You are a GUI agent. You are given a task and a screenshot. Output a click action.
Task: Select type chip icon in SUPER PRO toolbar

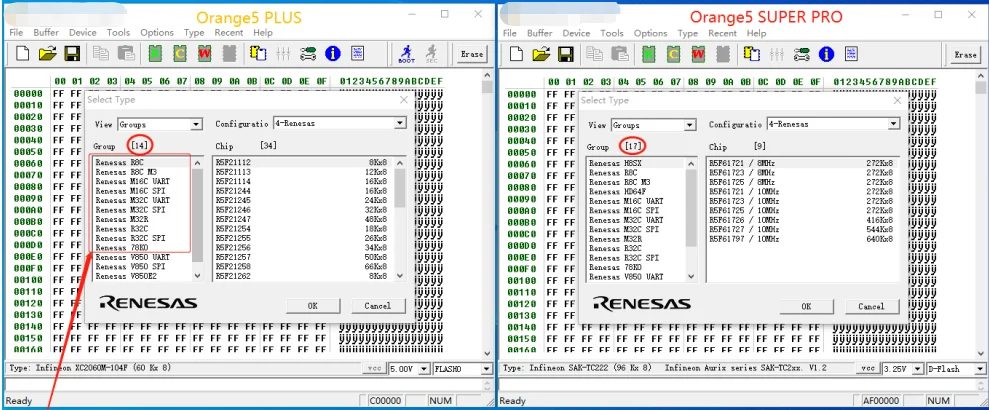[751, 54]
